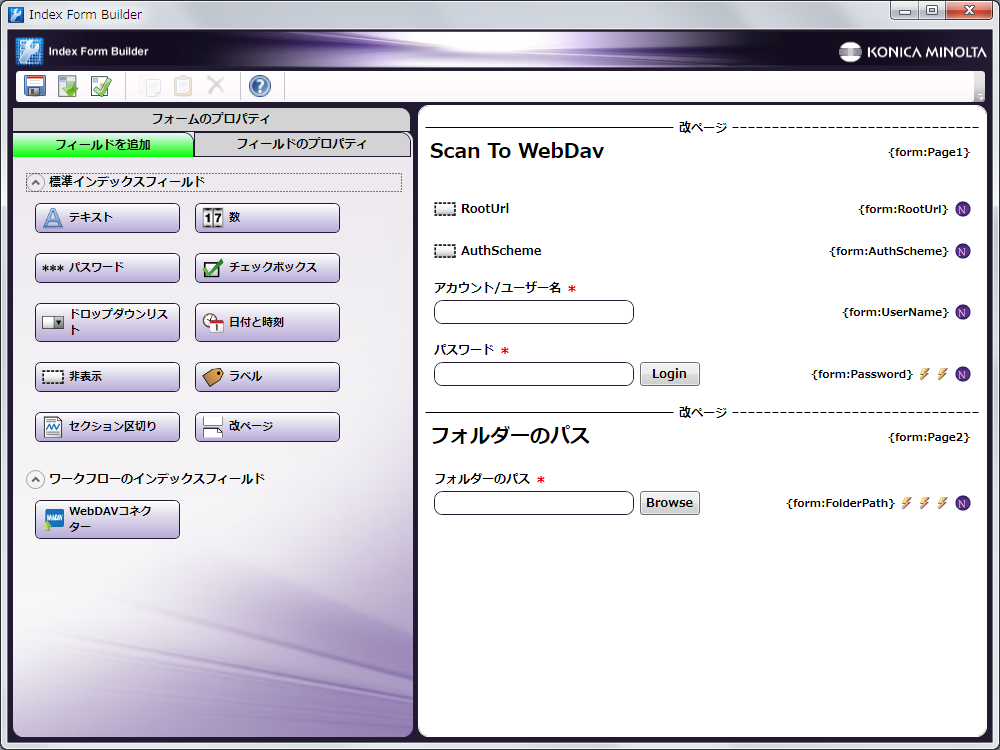Viewport: 1000px width, 750px height.
Task: Click the toolbar icon with green download arrow
Action: (x=68, y=86)
